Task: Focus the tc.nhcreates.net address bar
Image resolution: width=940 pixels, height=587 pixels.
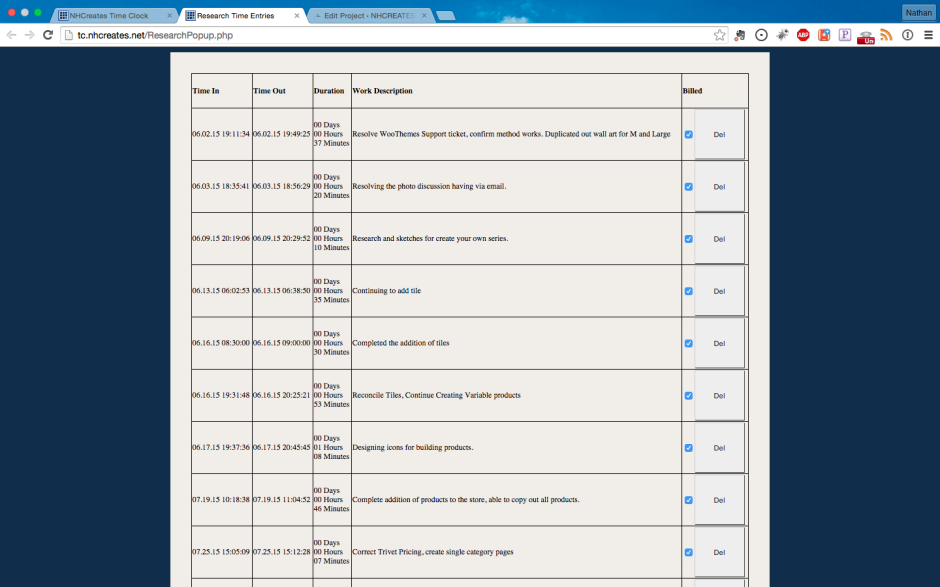Action: (396, 35)
